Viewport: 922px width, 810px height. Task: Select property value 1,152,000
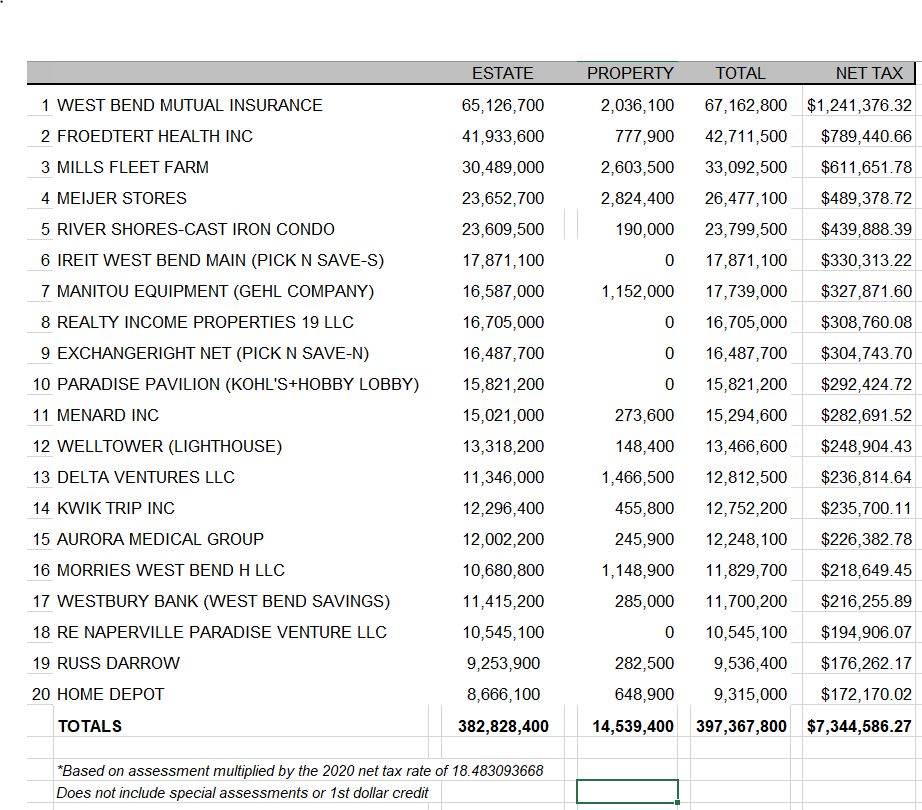(637, 292)
